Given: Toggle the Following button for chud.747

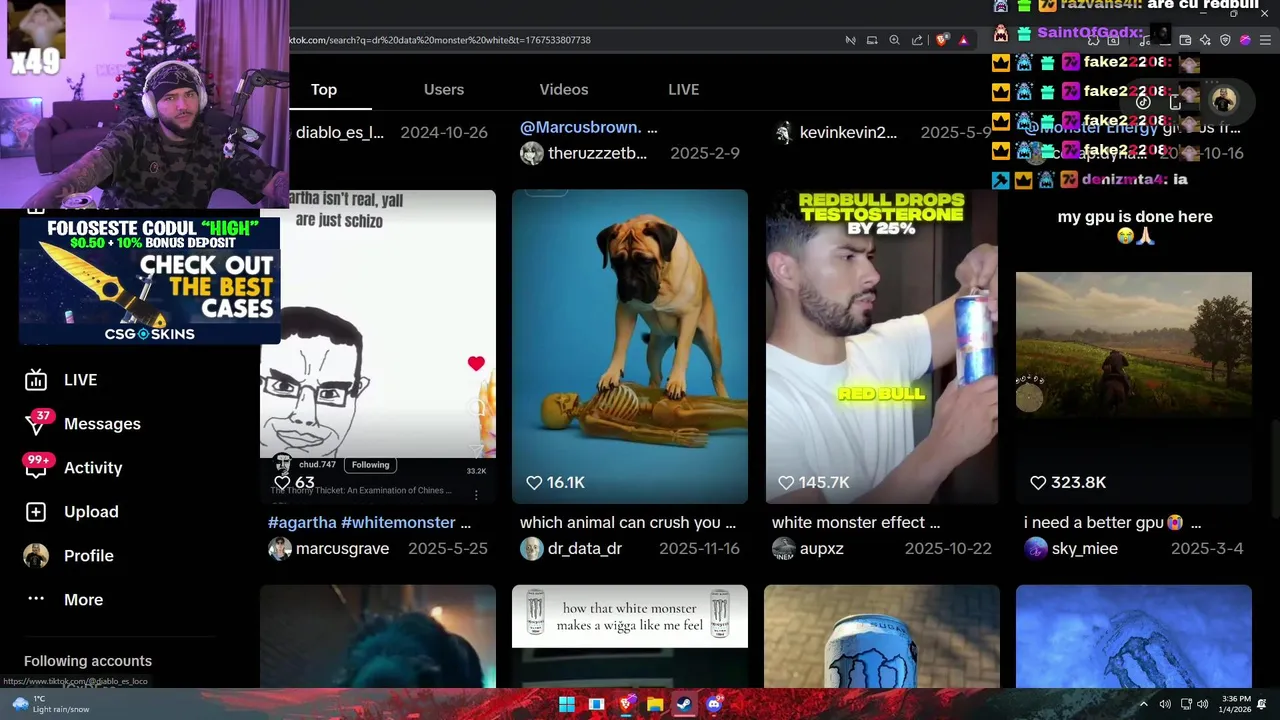Looking at the screenshot, I should click(370, 464).
